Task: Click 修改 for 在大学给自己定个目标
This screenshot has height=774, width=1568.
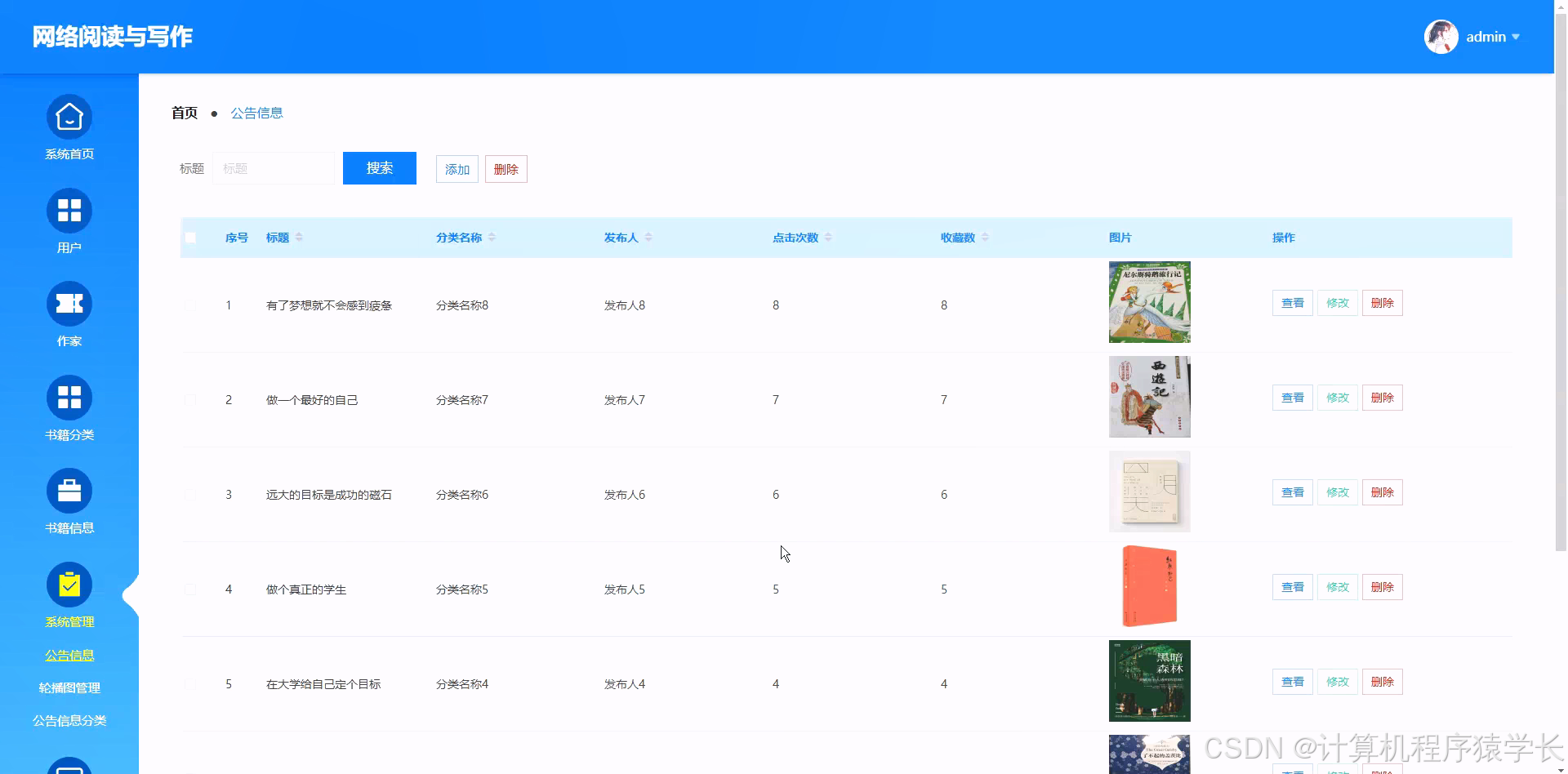Action: click(1338, 682)
